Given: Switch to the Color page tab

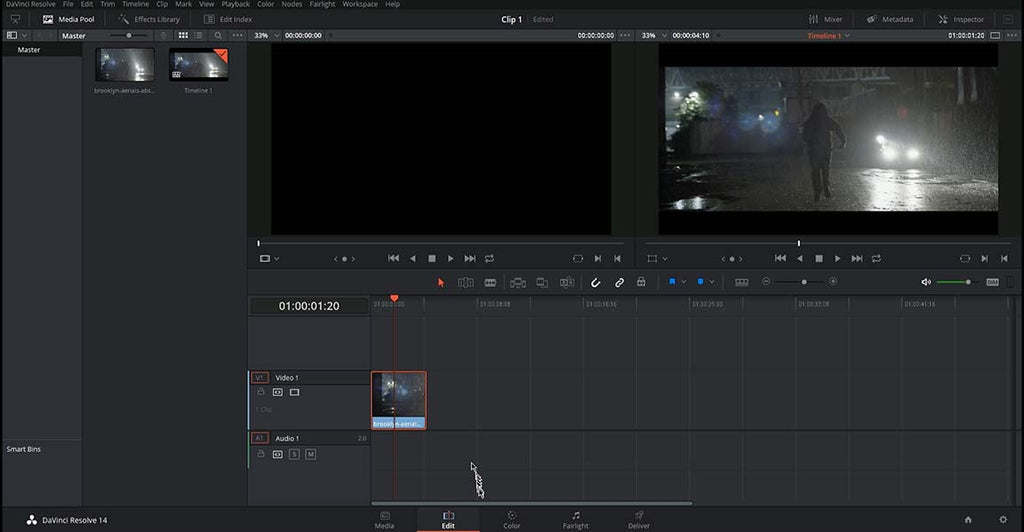Looking at the screenshot, I should (511, 519).
